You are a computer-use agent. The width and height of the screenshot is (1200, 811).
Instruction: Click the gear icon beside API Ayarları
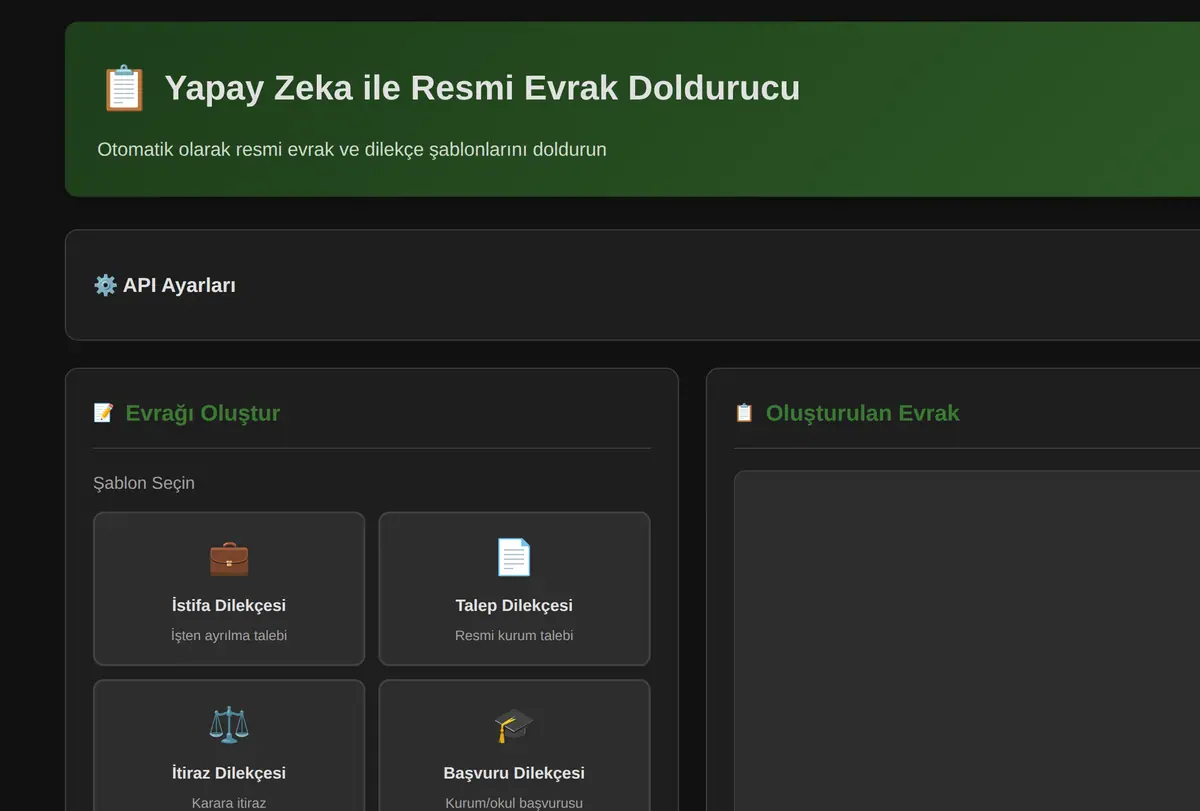pos(105,285)
